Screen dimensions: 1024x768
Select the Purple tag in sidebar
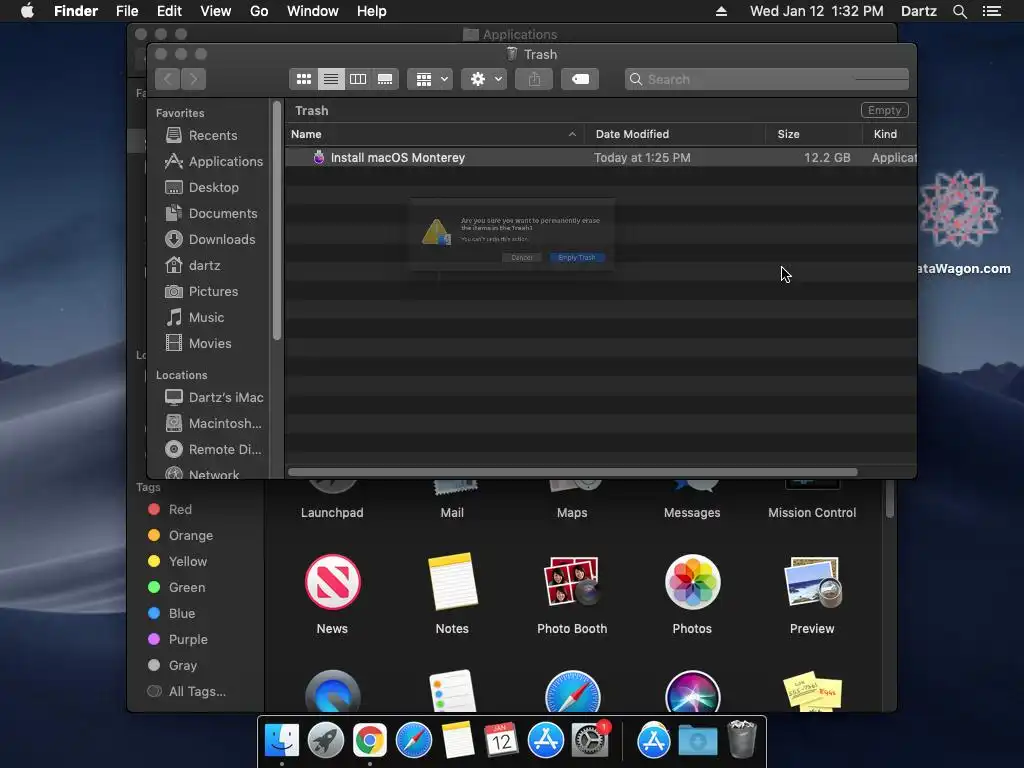(178, 639)
